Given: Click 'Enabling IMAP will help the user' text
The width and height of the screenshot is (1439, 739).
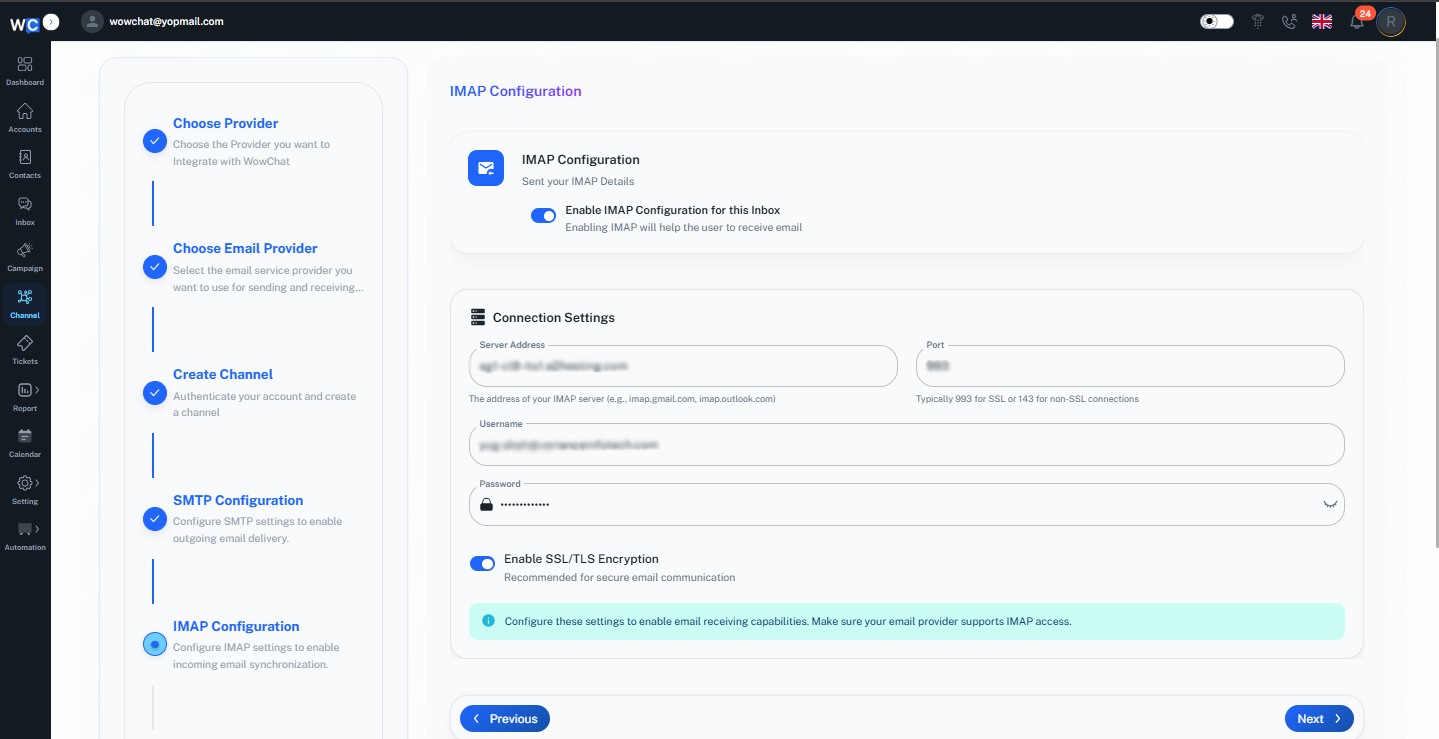Looking at the screenshot, I should pyautogui.click(x=684, y=228).
